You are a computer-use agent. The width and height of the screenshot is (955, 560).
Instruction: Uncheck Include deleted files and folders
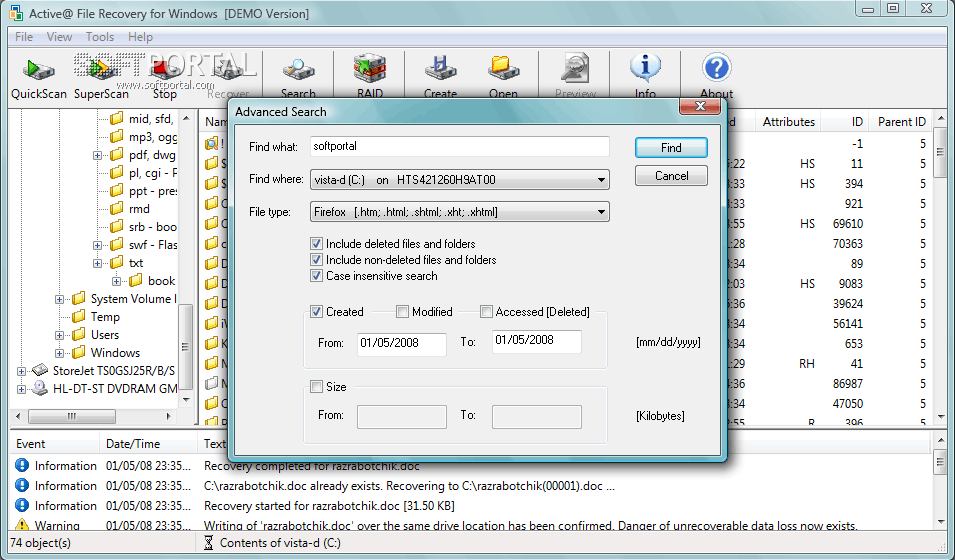[x=316, y=244]
